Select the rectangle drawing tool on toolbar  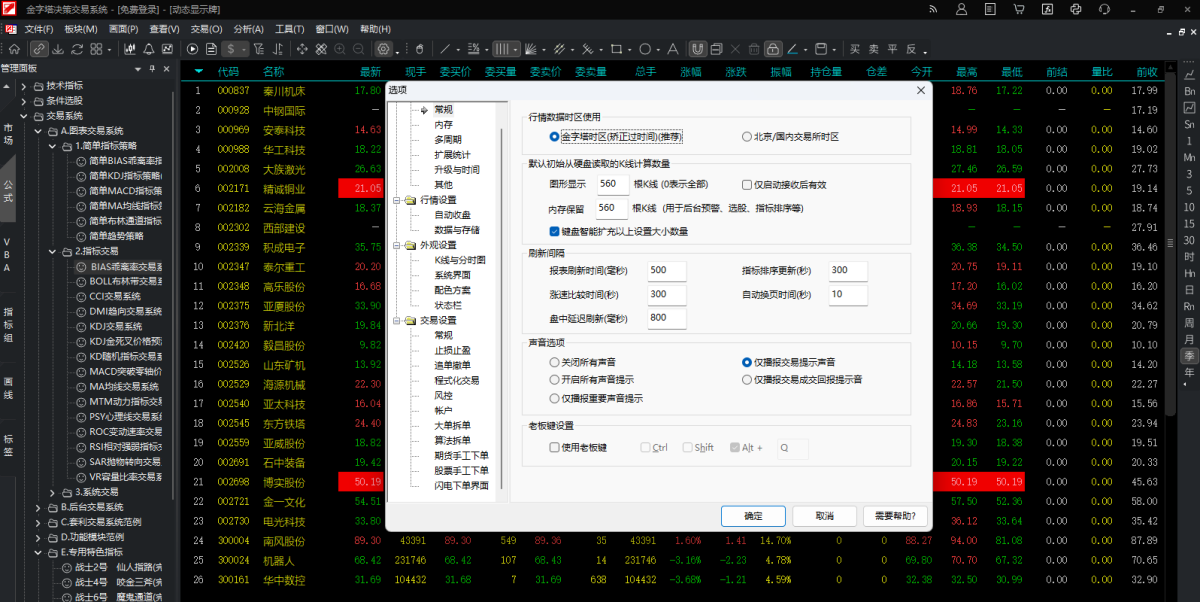619,47
